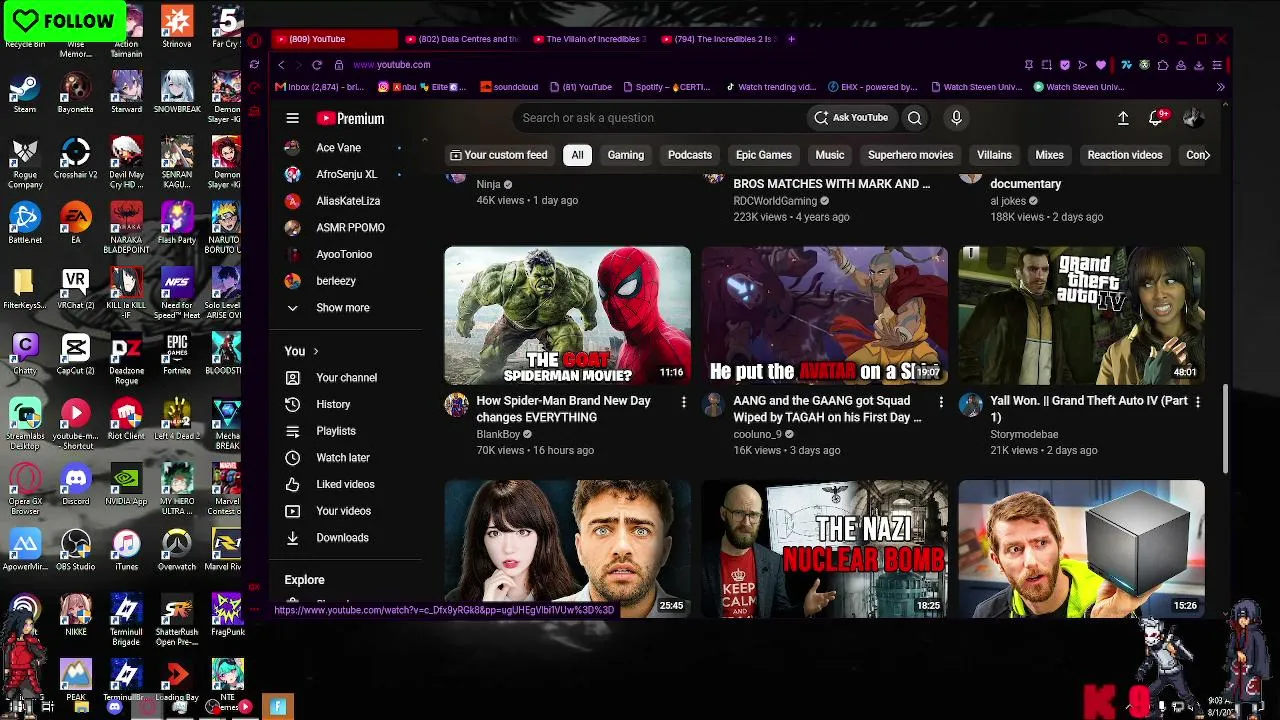This screenshot has height=720, width=1280.
Task: Click the Your custom feed chip
Action: (499, 155)
